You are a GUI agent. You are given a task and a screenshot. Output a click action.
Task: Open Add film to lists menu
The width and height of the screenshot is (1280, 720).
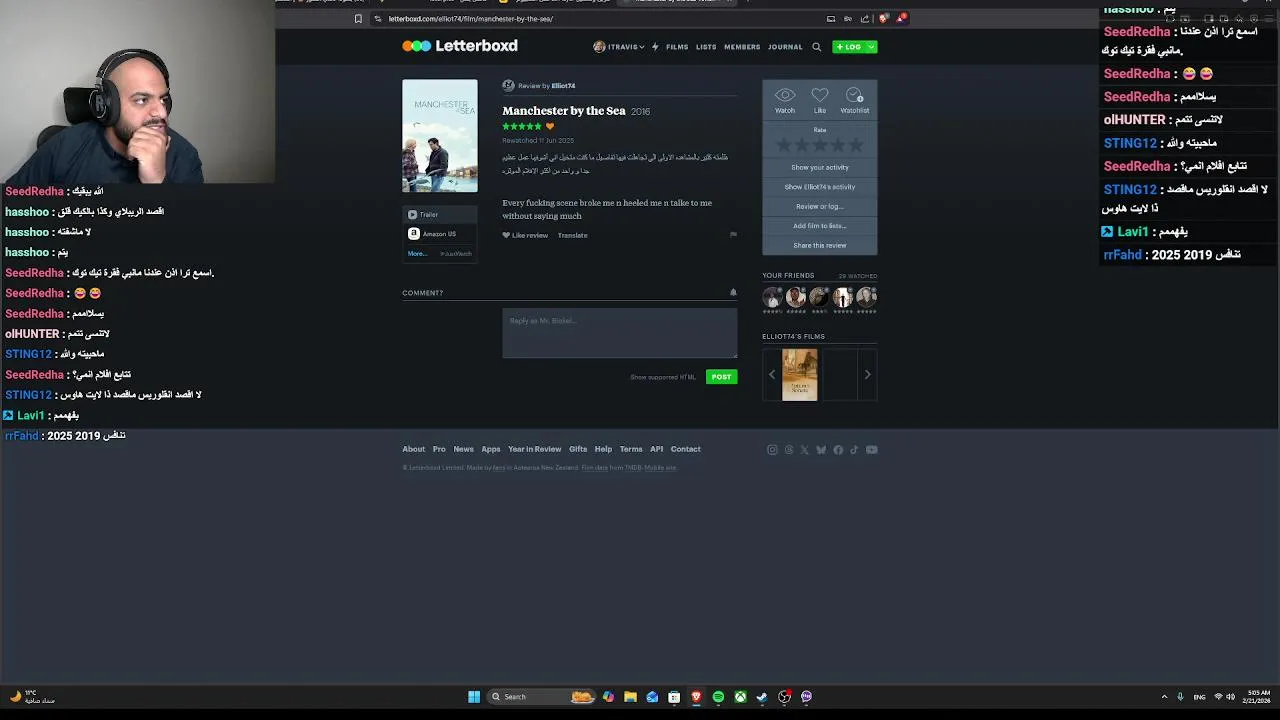[820, 226]
